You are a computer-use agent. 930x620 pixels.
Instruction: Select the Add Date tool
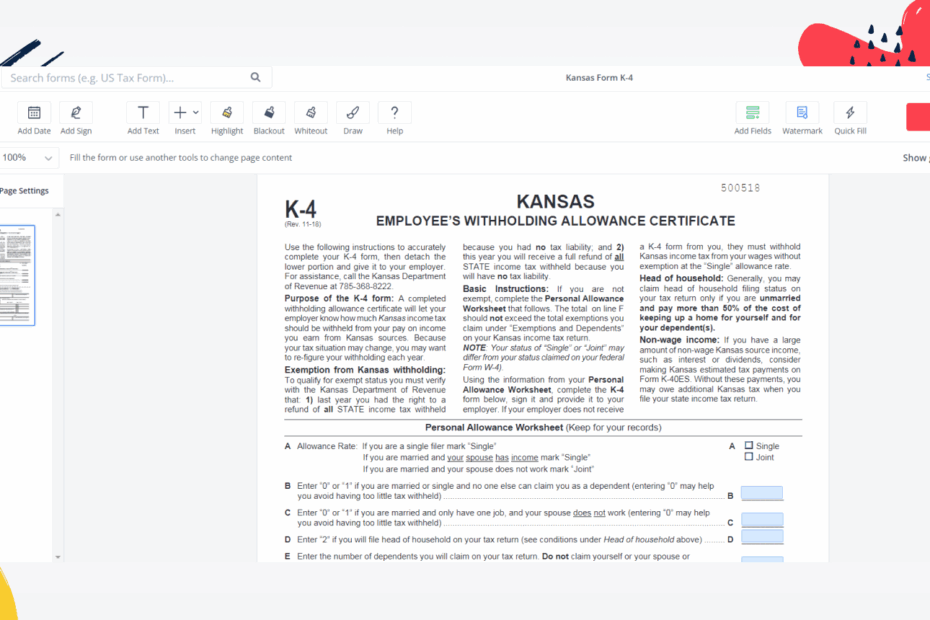click(x=33, y=117)
